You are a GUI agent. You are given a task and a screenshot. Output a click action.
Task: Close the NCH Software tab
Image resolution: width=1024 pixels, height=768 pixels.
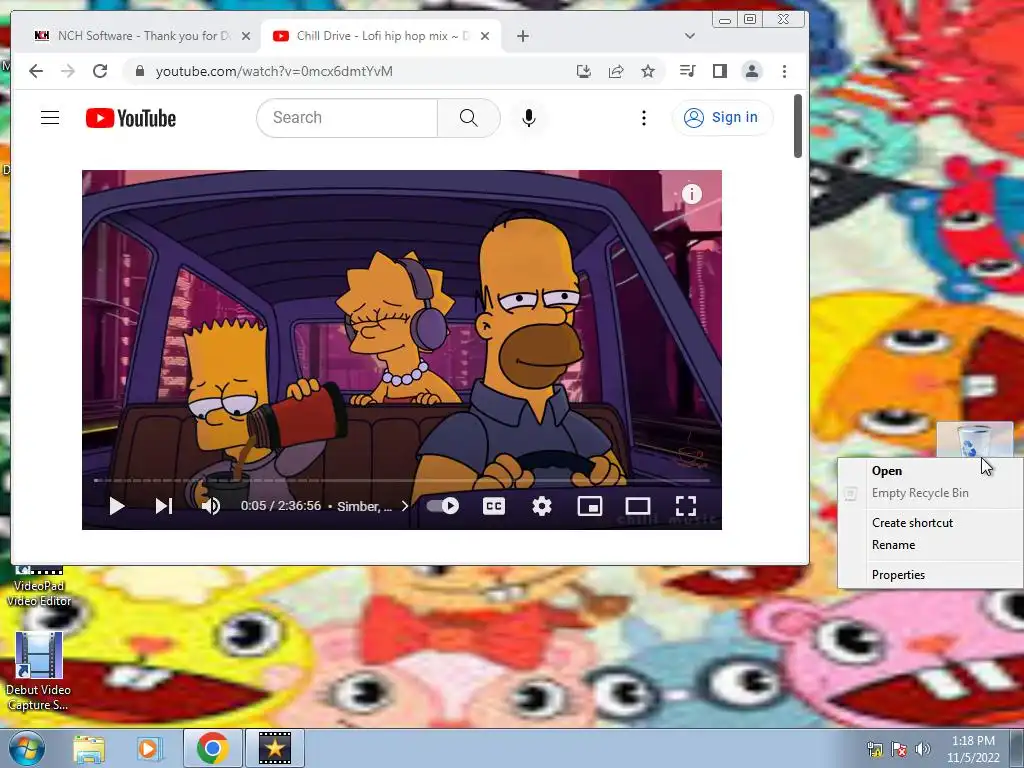click(246, 36)
